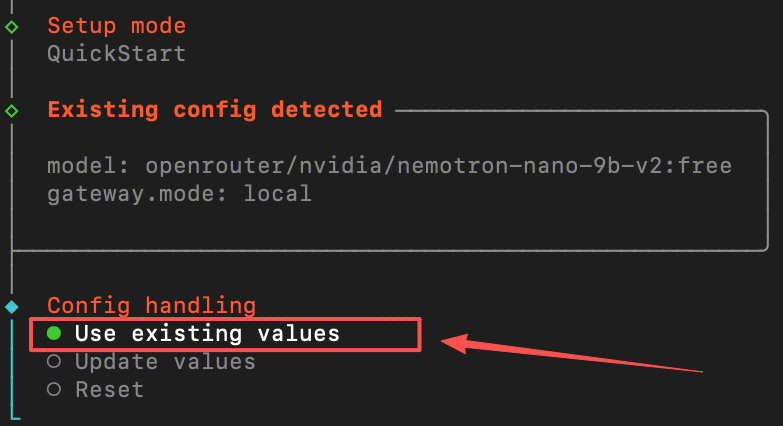Click the 'Existing config detected' heading
This screenshot has width=783, height=426.
215,109
